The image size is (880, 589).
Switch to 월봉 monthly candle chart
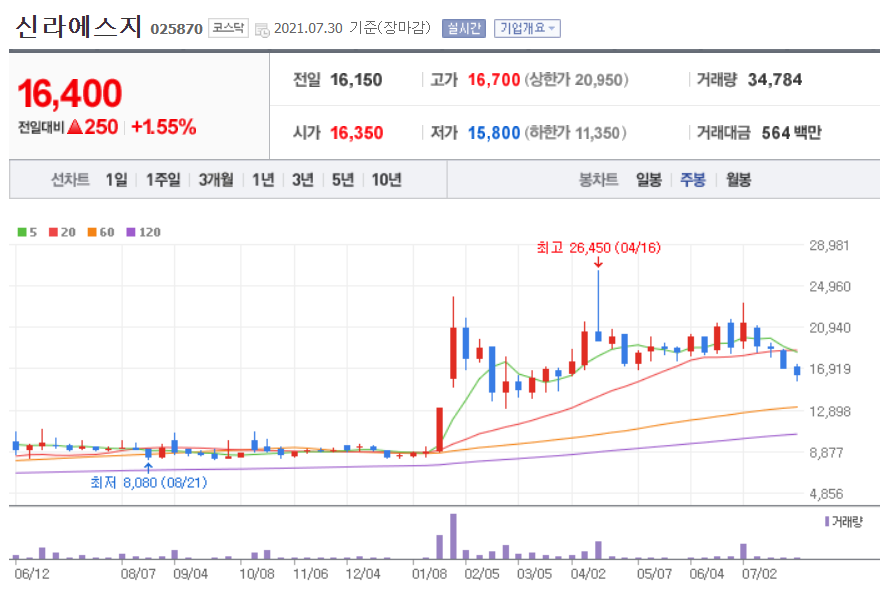pyautogui.click(x=738, y=180)
